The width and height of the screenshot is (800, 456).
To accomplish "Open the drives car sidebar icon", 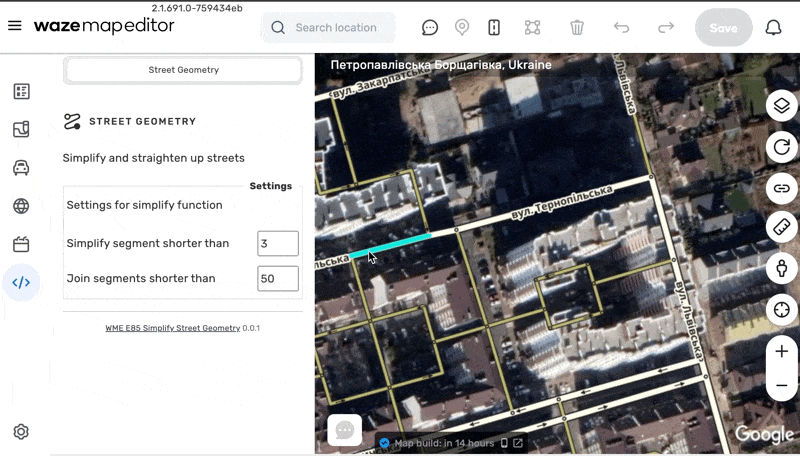I will [21, 167].
